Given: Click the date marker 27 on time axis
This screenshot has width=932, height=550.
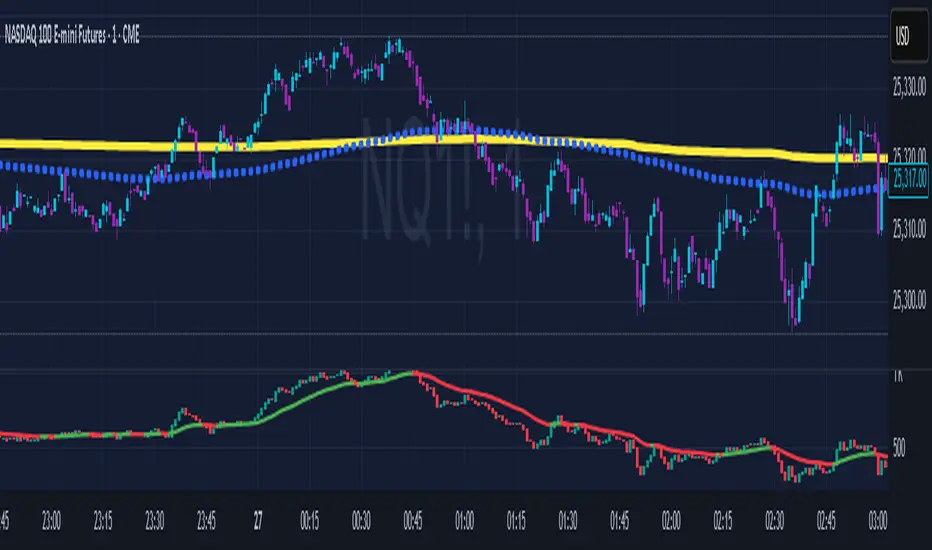Looking at the screenshot, I should click(x=258, y=521).
